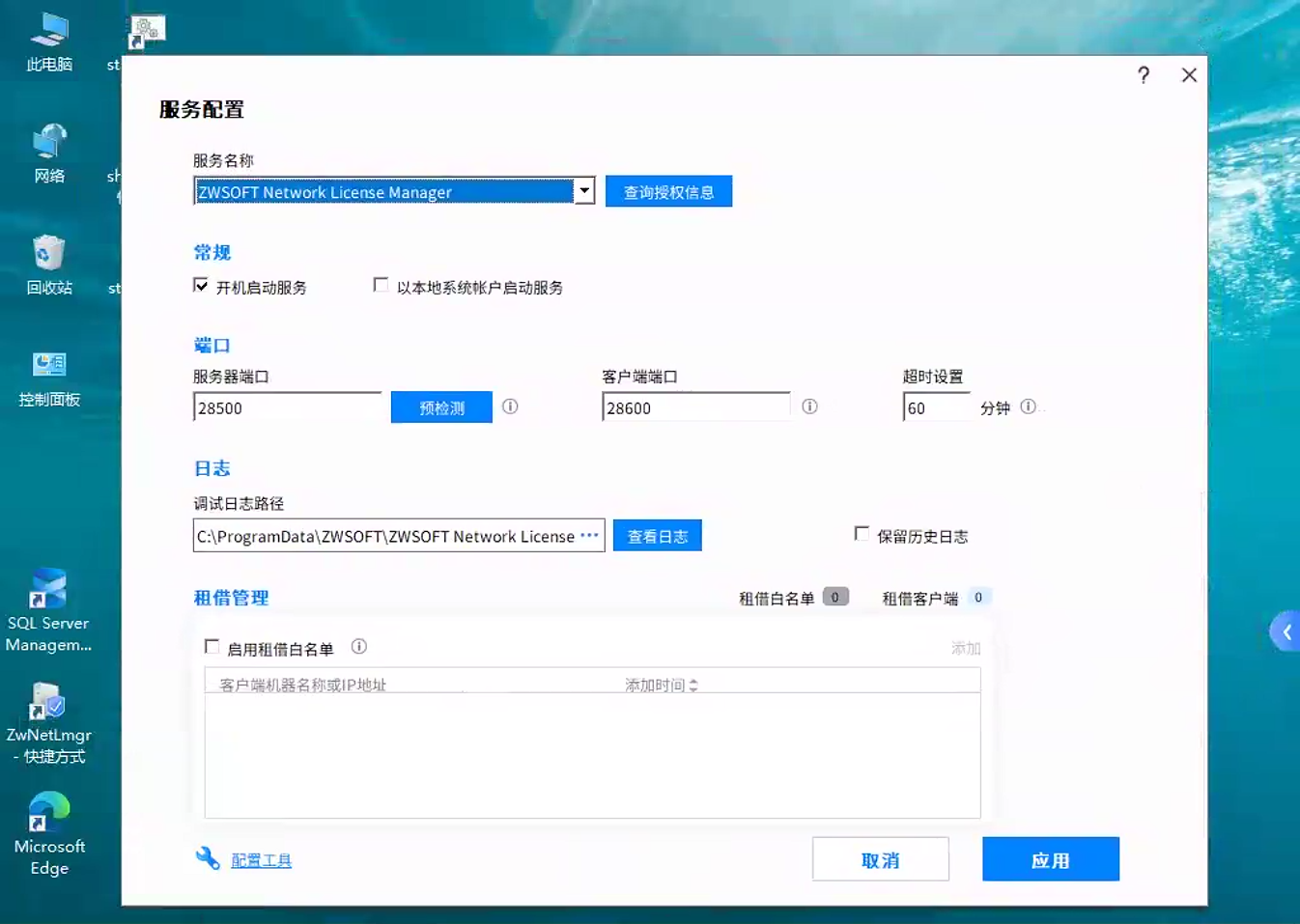Sort by 添加时间 column arrows
Screen dimensions: 1300x924
pos(693,685)
